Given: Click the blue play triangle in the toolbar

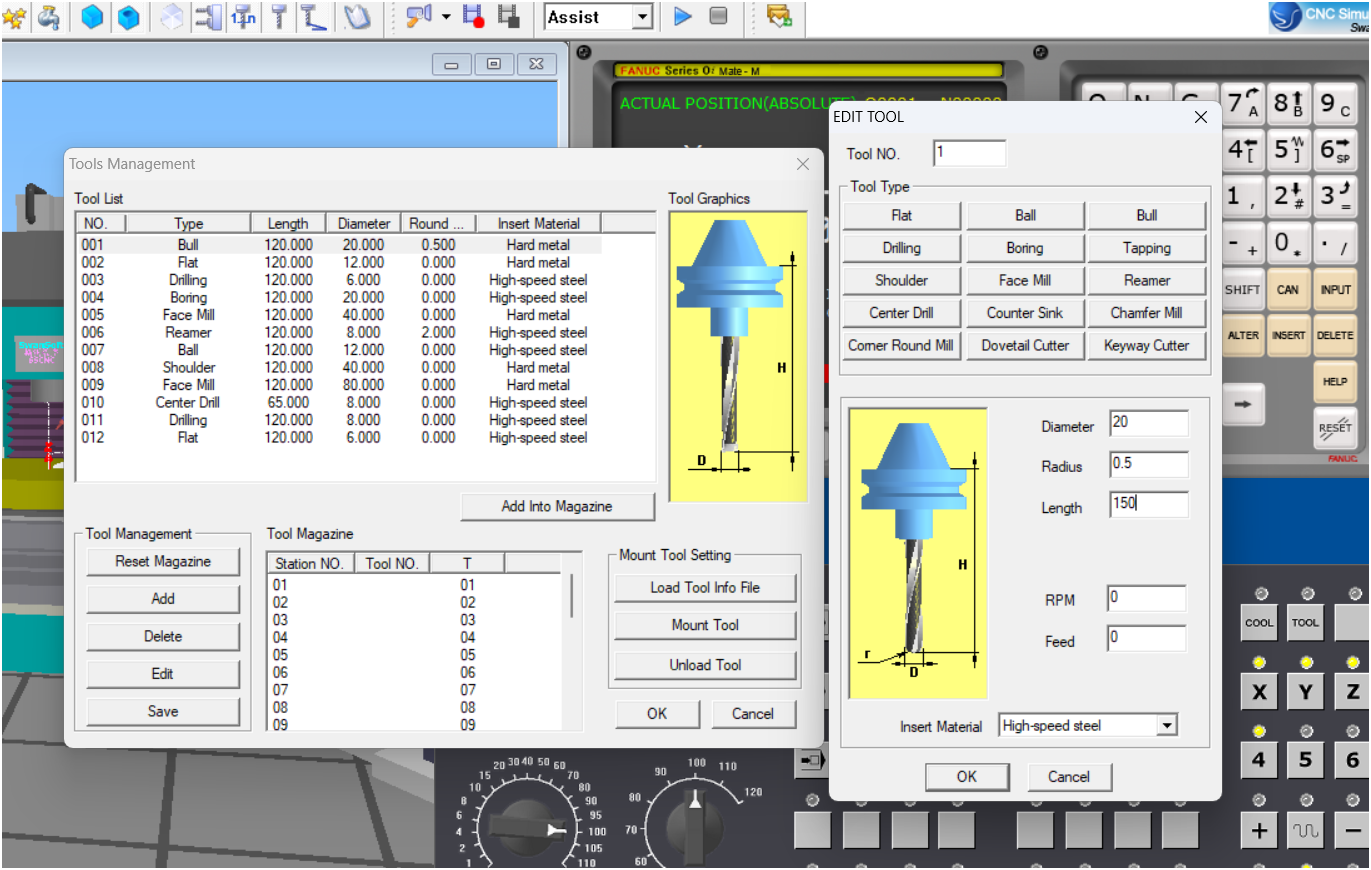Looking at the screenshot, I should 683,16.
